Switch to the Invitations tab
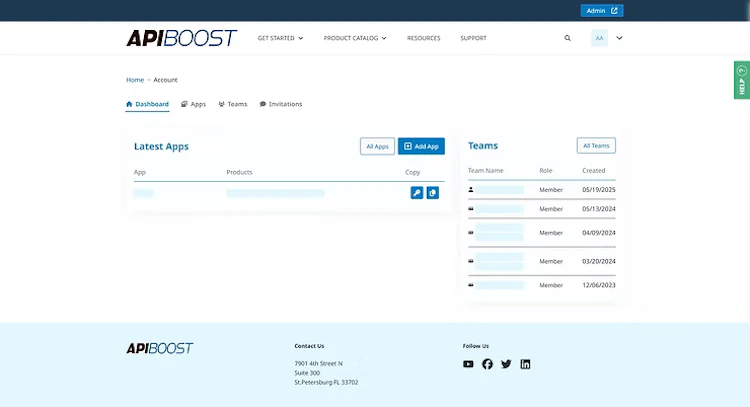 pyautogui.click(x=281, y=104)
